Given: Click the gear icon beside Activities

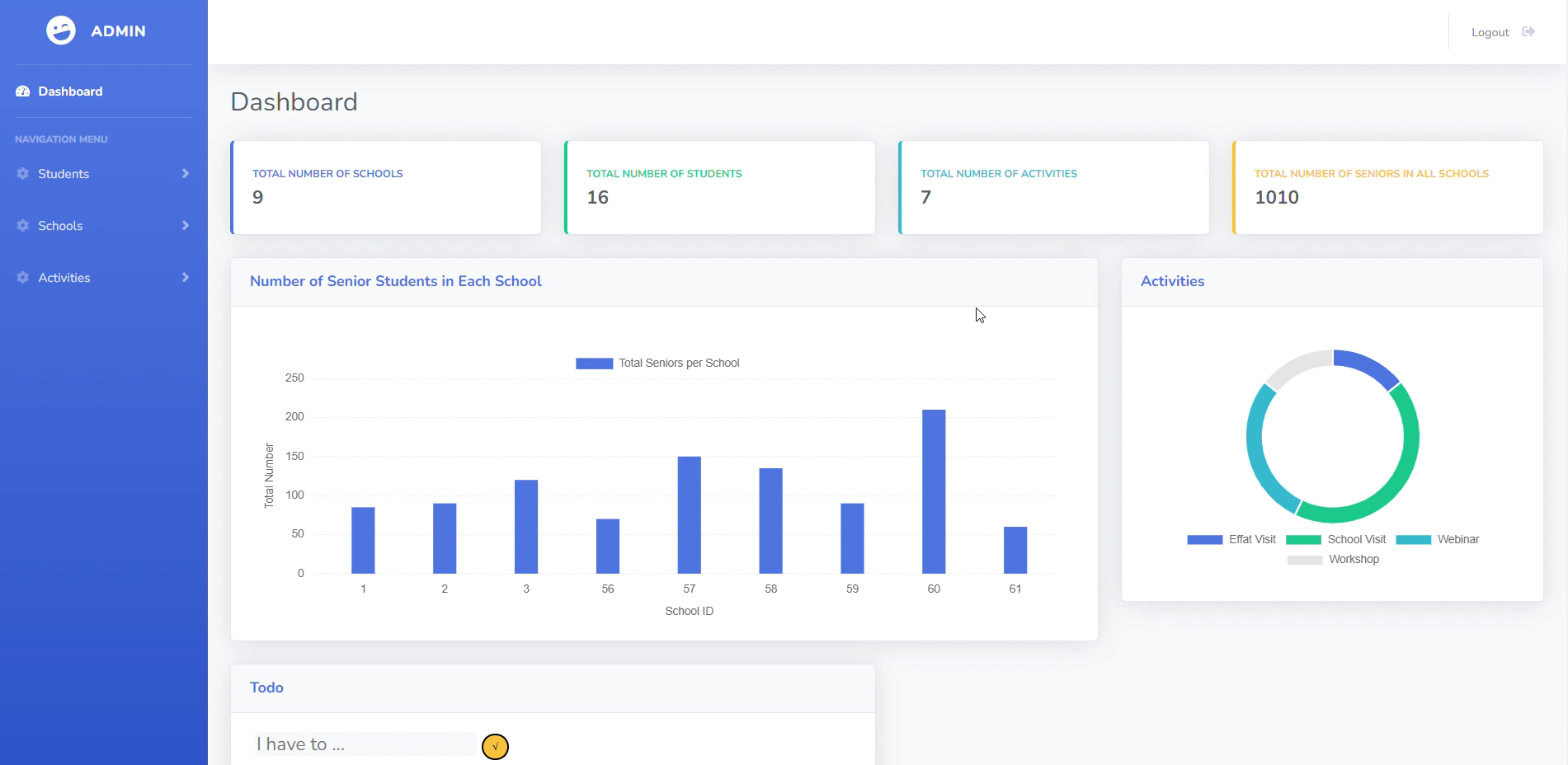Looking at the screenshot, I should pyautogui.click(x=22, y=277).
